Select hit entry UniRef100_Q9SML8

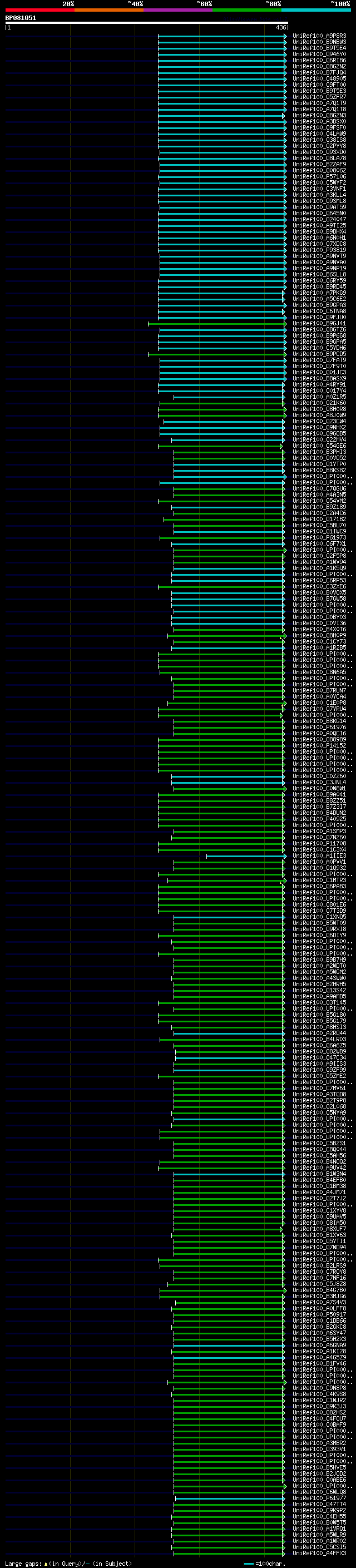[319, 201]
